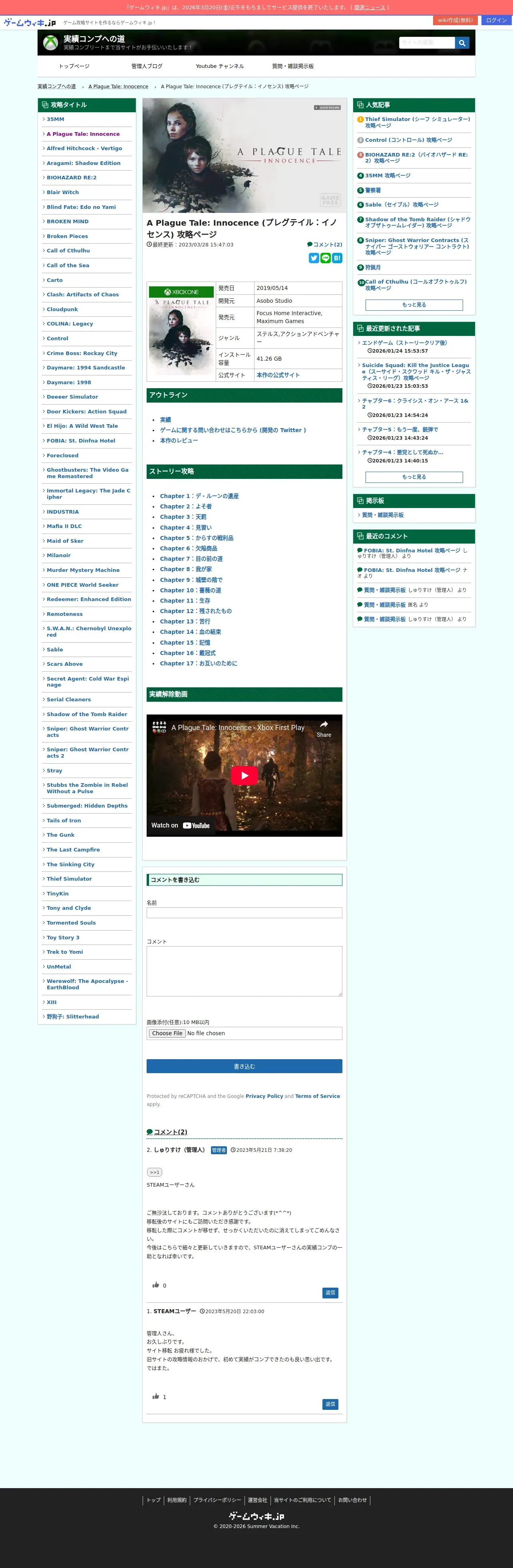This screenshot has width=513, height=1568.
Task: Jump to 実績 outline link
Action: click(165, 420)
